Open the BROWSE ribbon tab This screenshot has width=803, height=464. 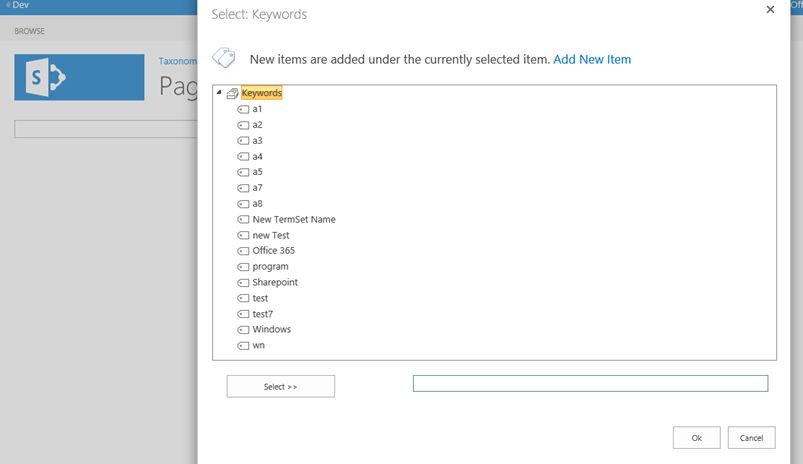(29, 31)
